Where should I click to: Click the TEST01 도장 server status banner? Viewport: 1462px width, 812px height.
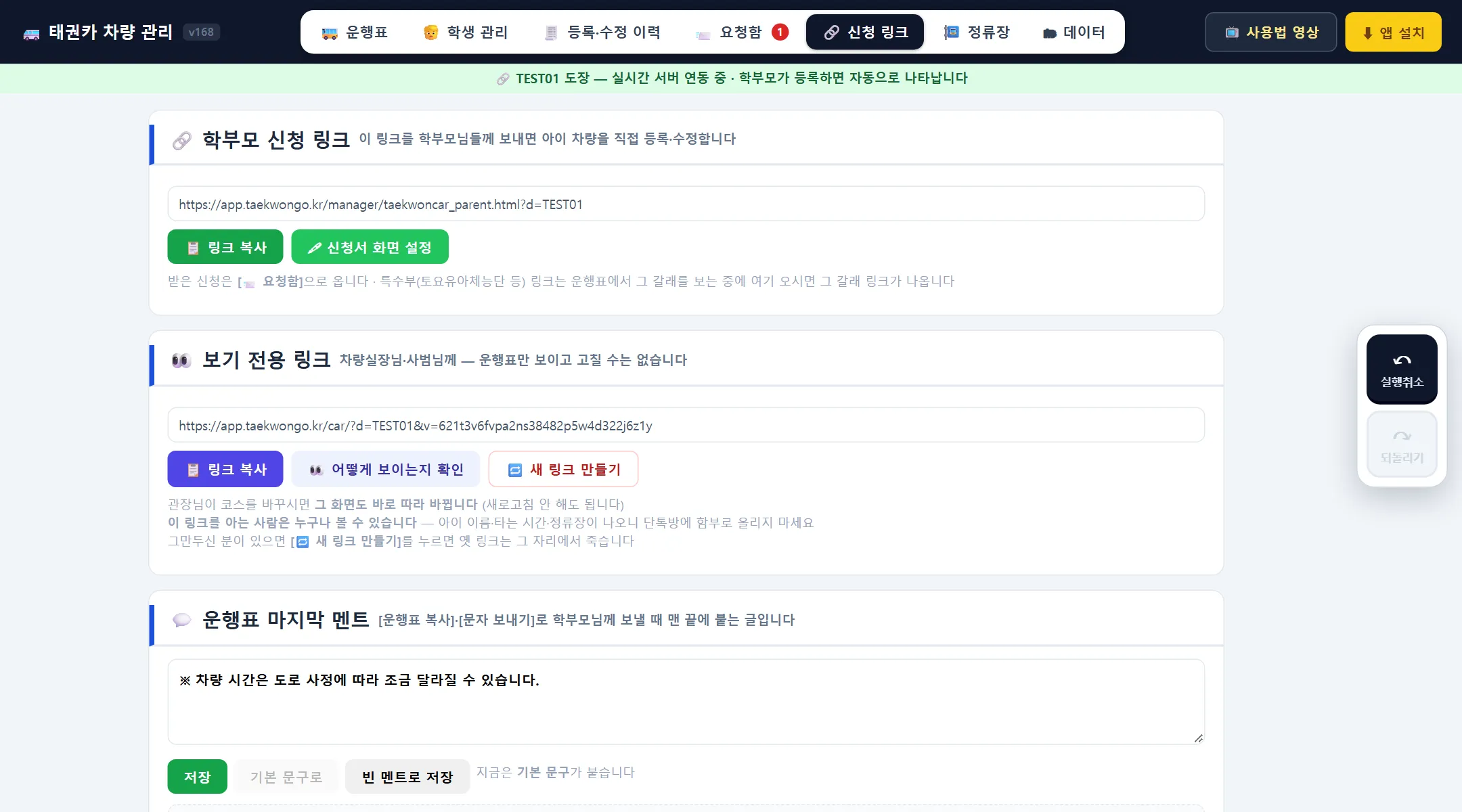coord(731,78)
